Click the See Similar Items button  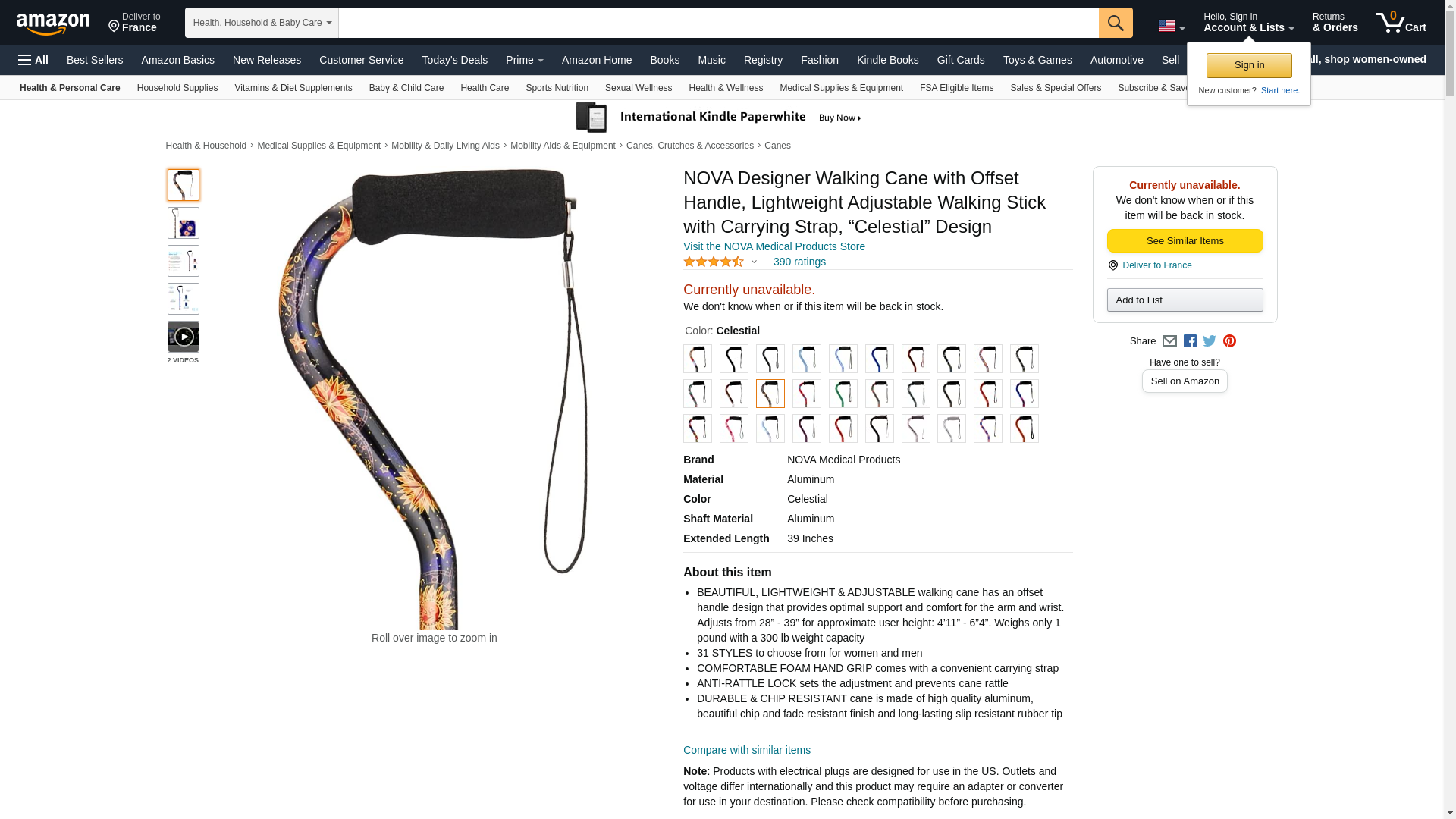pos(1185,241)
